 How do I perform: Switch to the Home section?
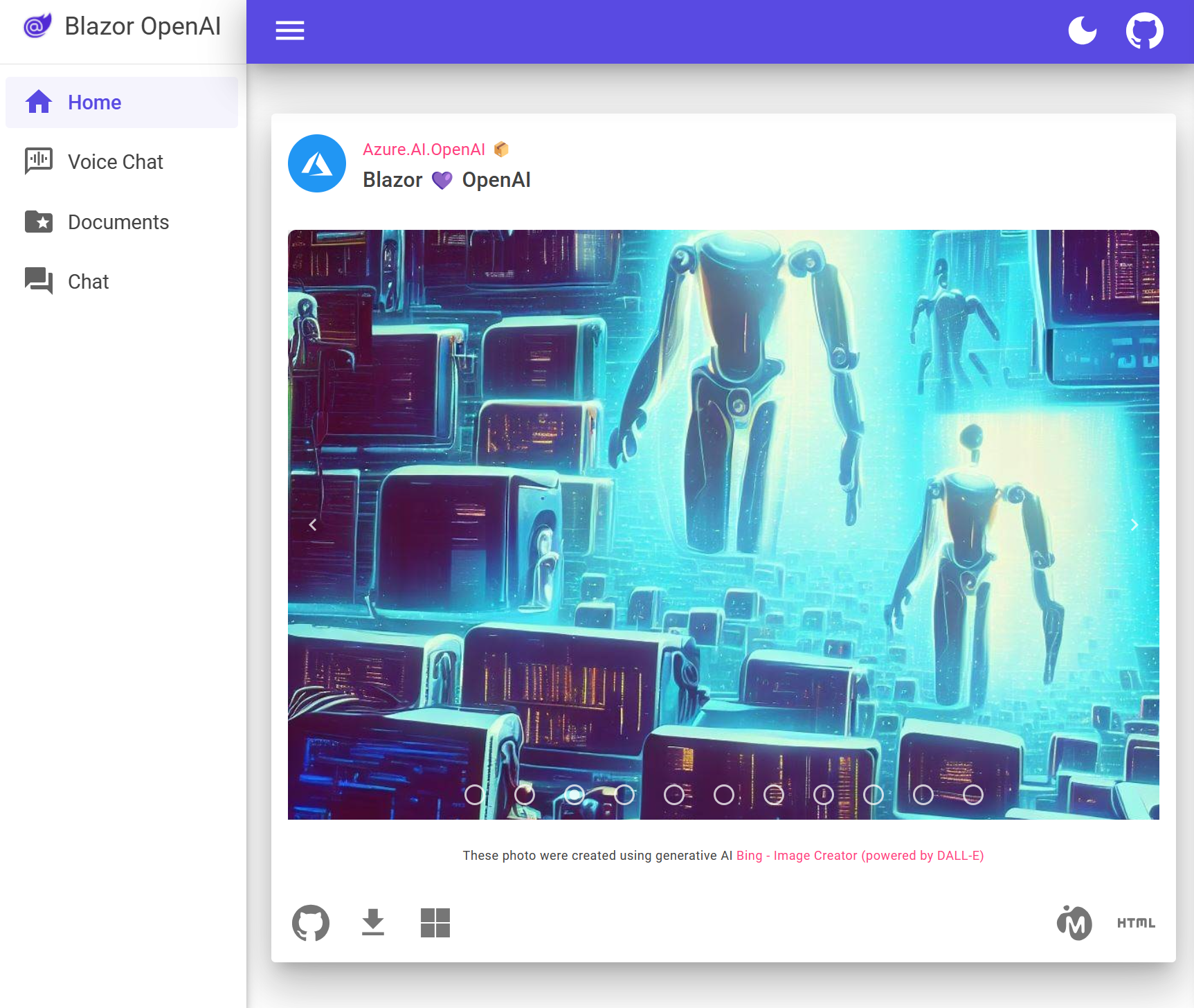click(94, 102)
